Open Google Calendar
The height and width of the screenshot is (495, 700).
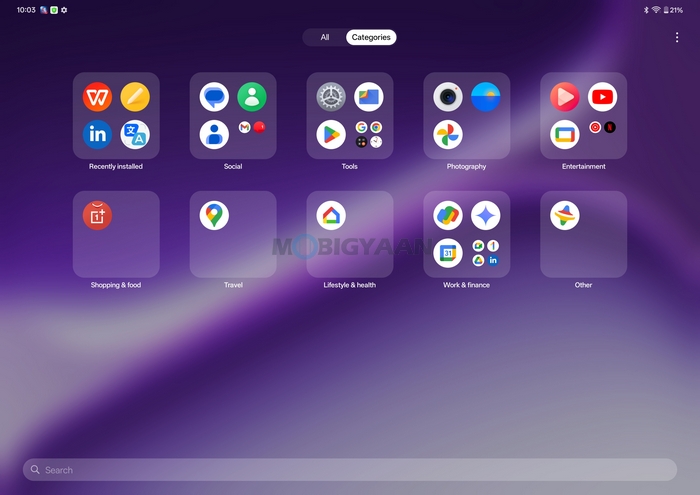coord(448,253)
